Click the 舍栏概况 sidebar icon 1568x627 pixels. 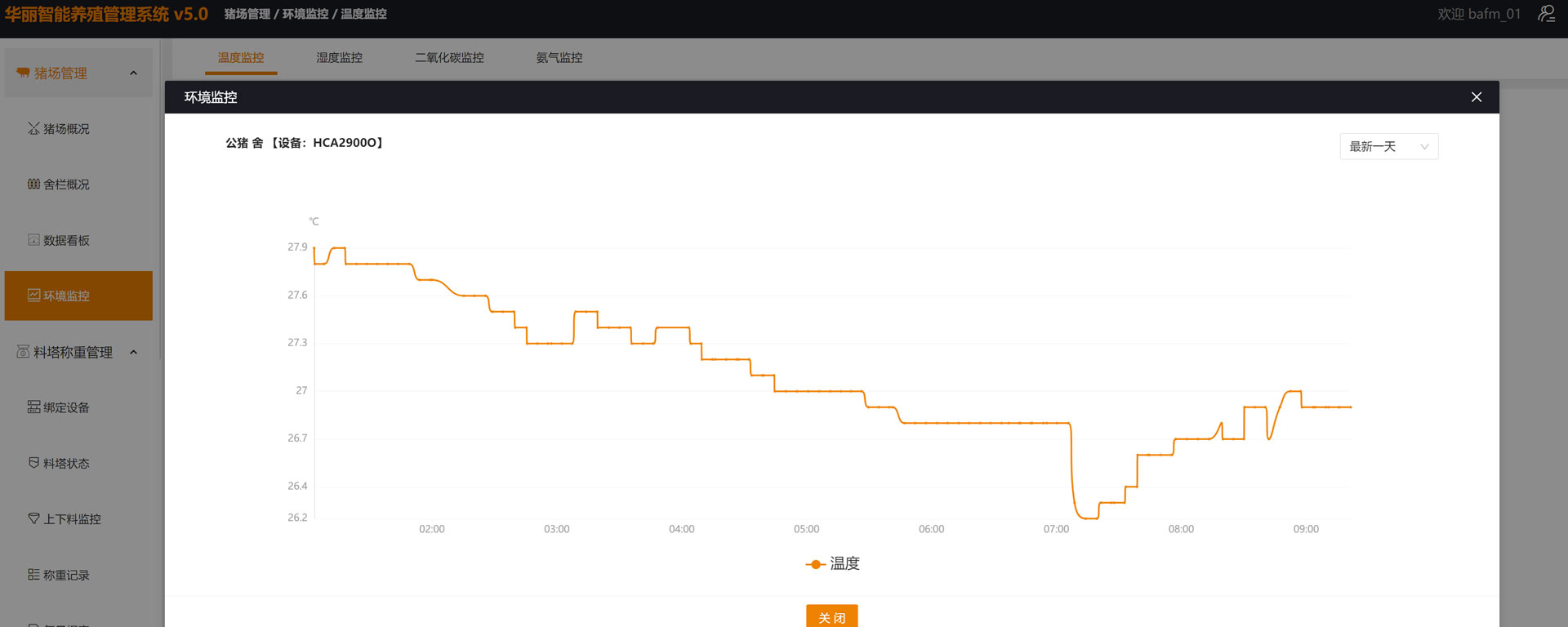tap(33, 184)
